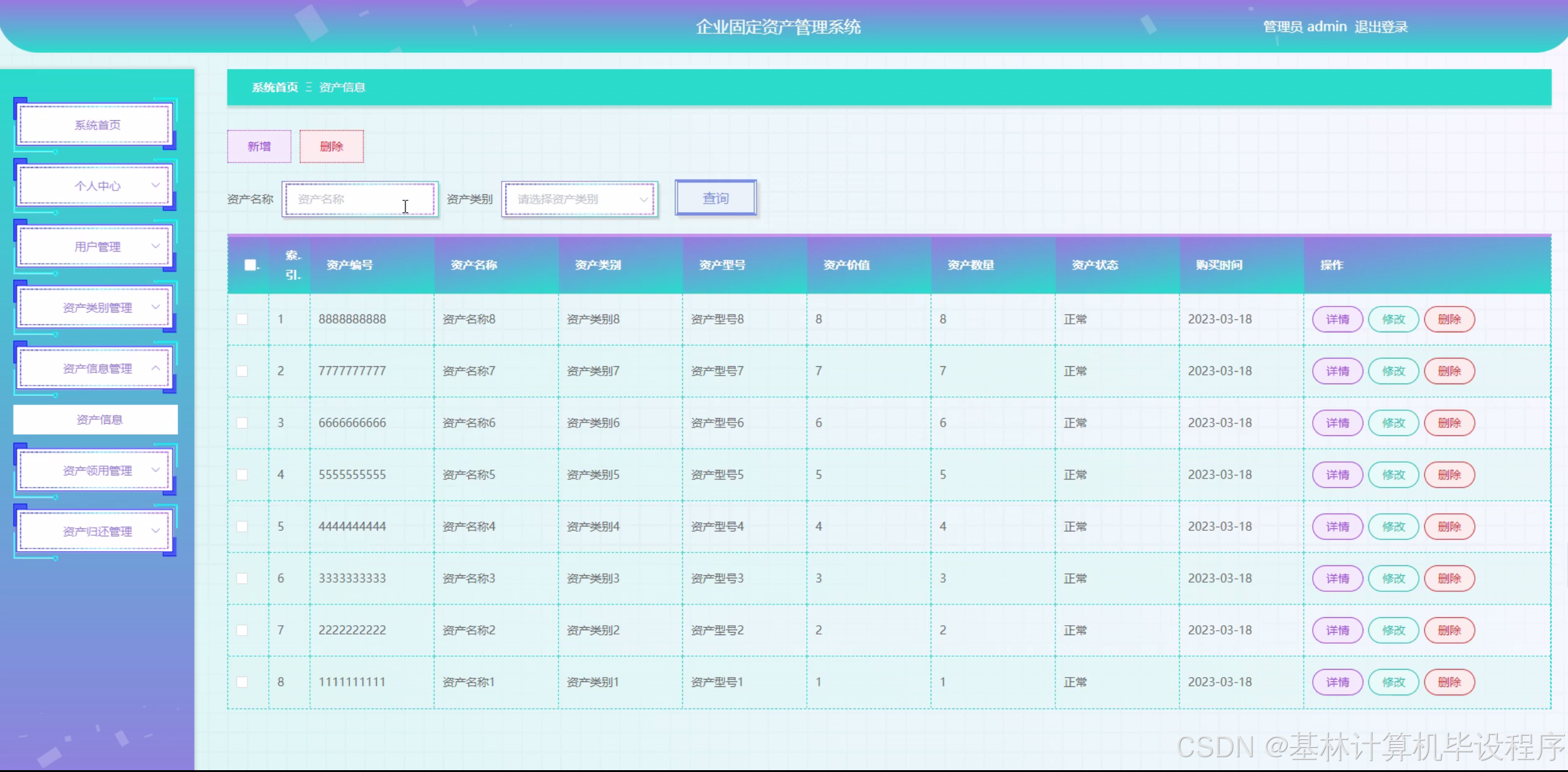1568x772 pixels.
Task: Click 修改 button for asset 7777777777
Action: 1393,371
